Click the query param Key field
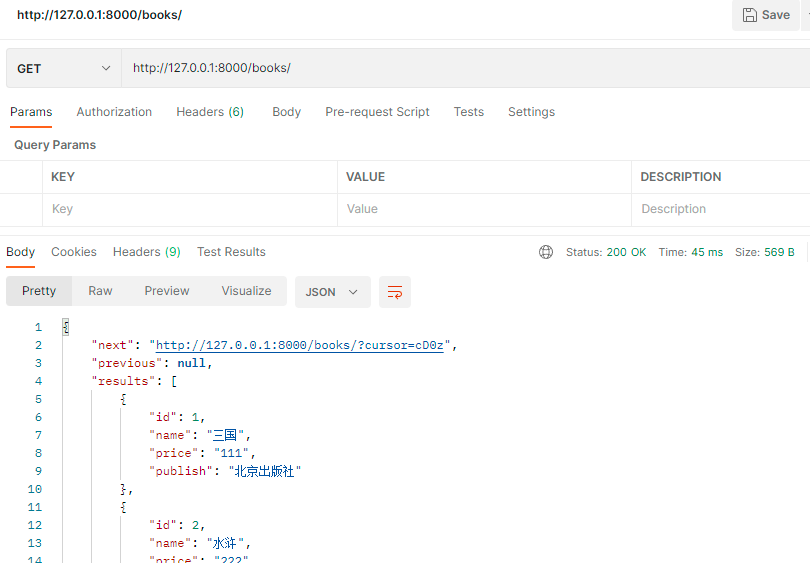Screen dimensions: 810x563 (x=190, y=209)
